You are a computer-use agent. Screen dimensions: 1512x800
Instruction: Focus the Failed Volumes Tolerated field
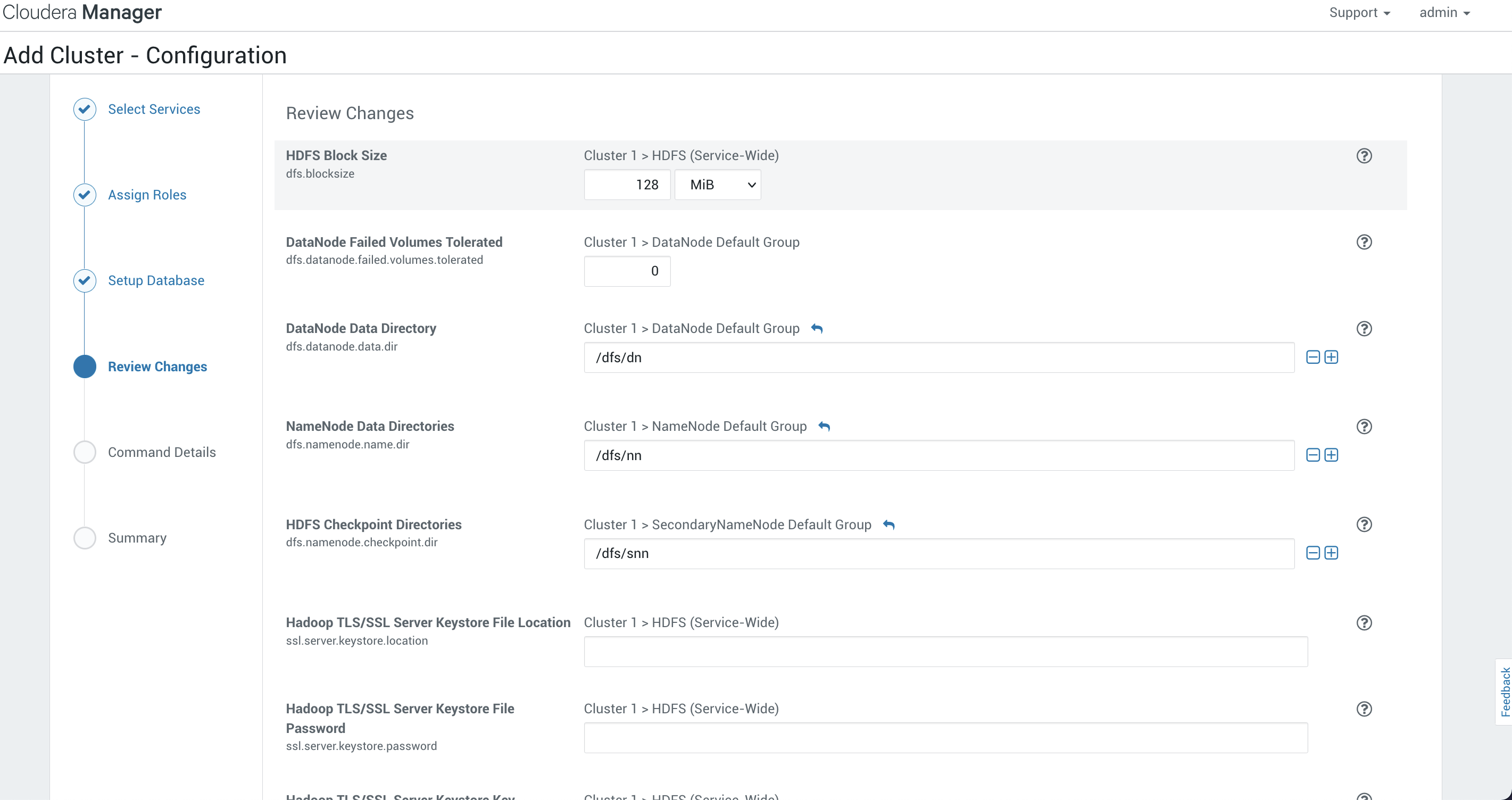pyautogui.click(x=627, y=271)
